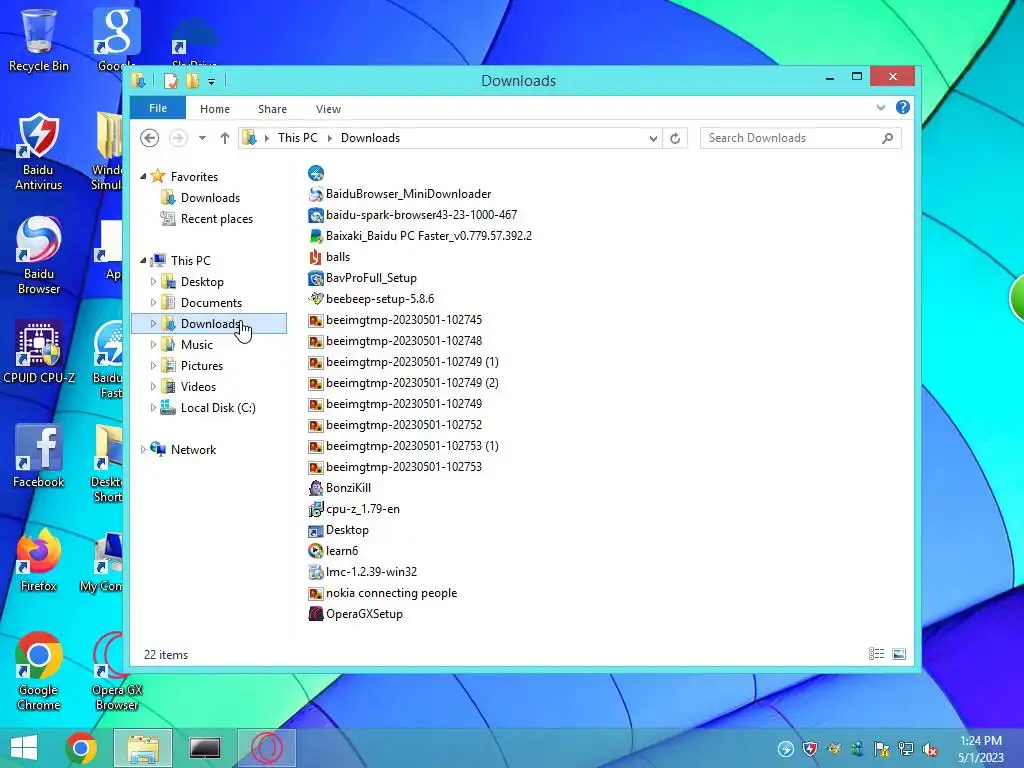Viewport: 1024px width, 768px height.
Task: Select lmc-1.2.39-win32 installer icon
Action: 315,572
